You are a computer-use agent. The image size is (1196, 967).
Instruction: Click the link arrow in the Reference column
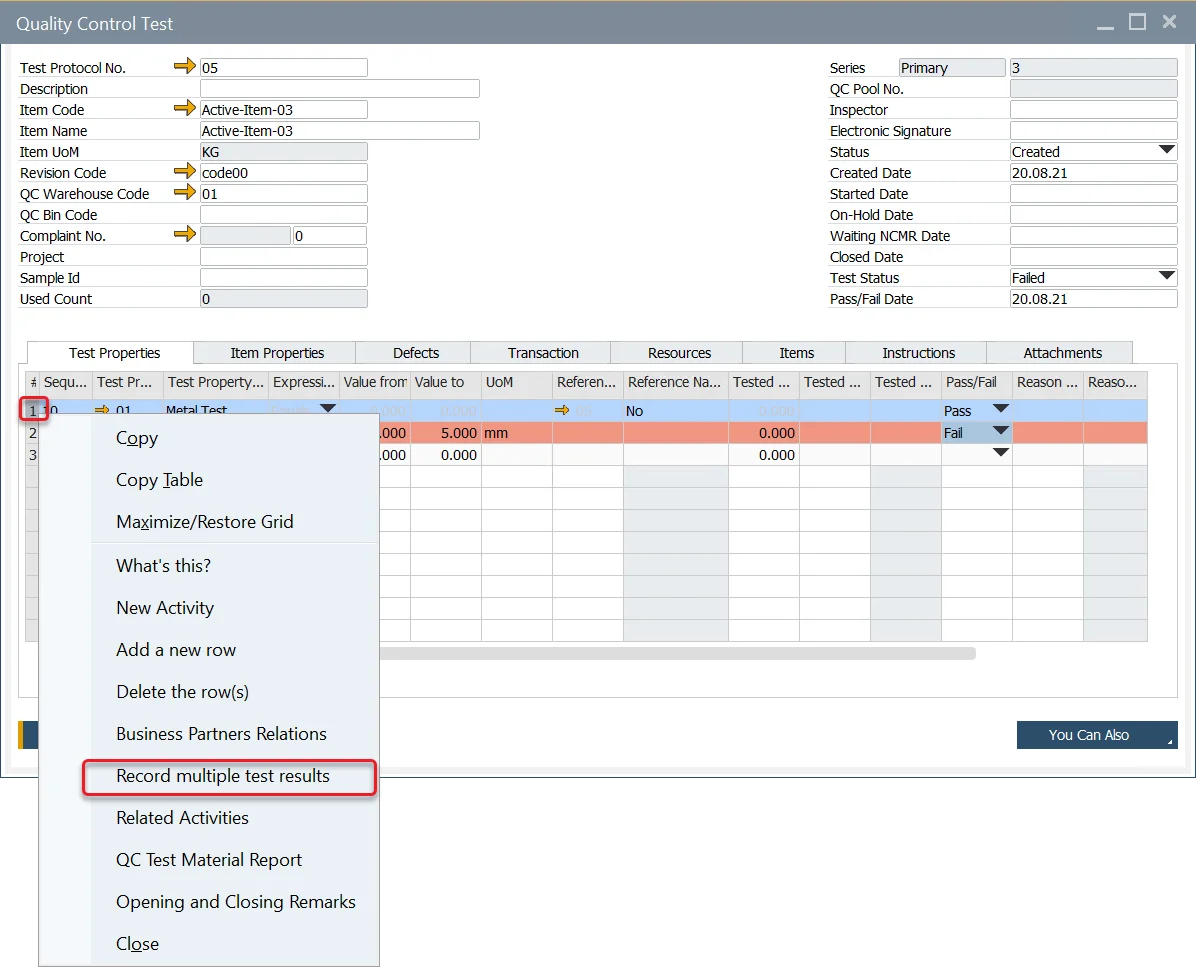(x=562, y=411)
